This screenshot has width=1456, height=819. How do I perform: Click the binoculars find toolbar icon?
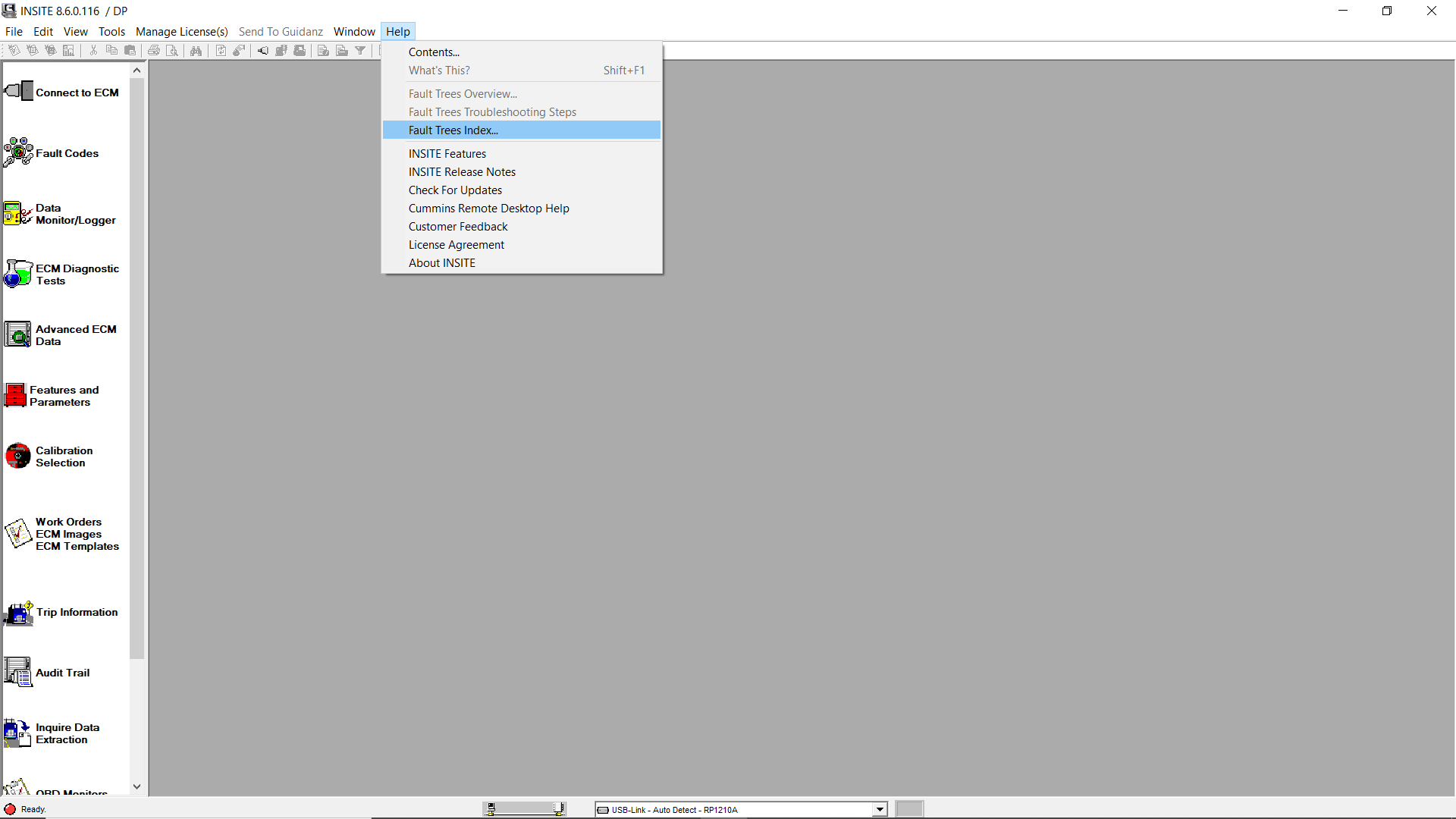click(196, 51)
